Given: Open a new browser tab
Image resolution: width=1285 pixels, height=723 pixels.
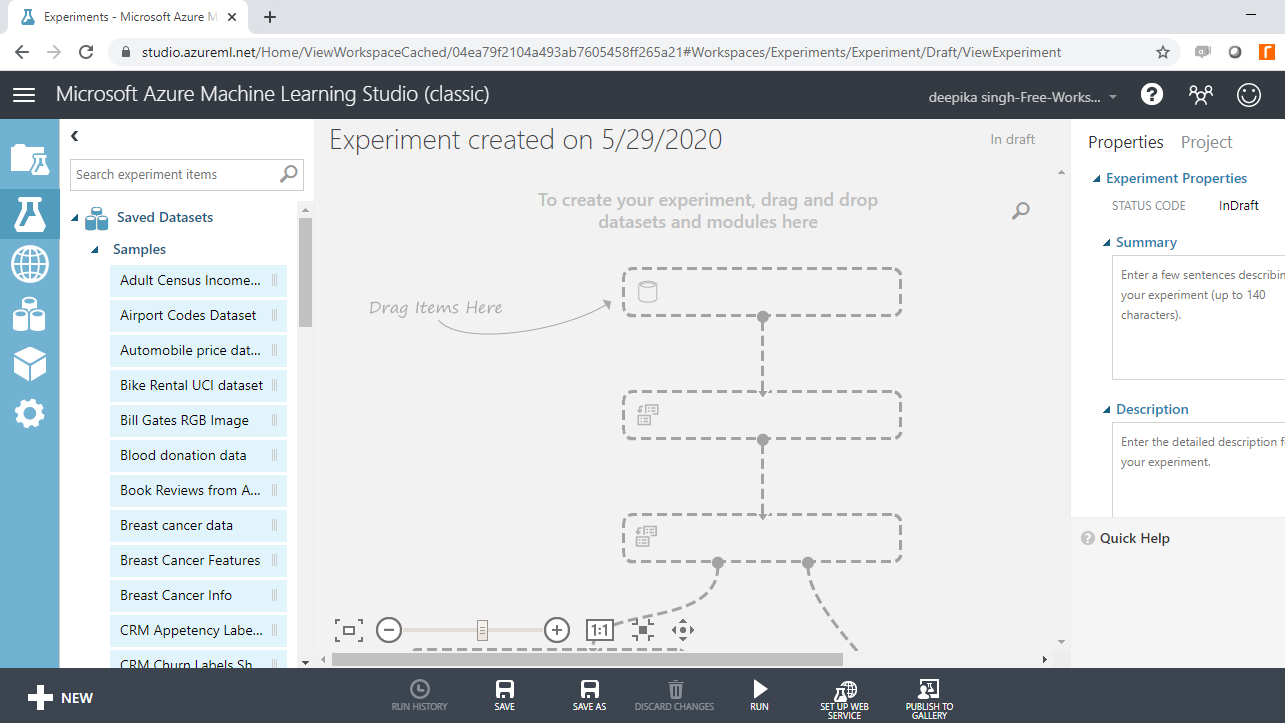Looking at the screenshot, I should click(x=270, y=17).
